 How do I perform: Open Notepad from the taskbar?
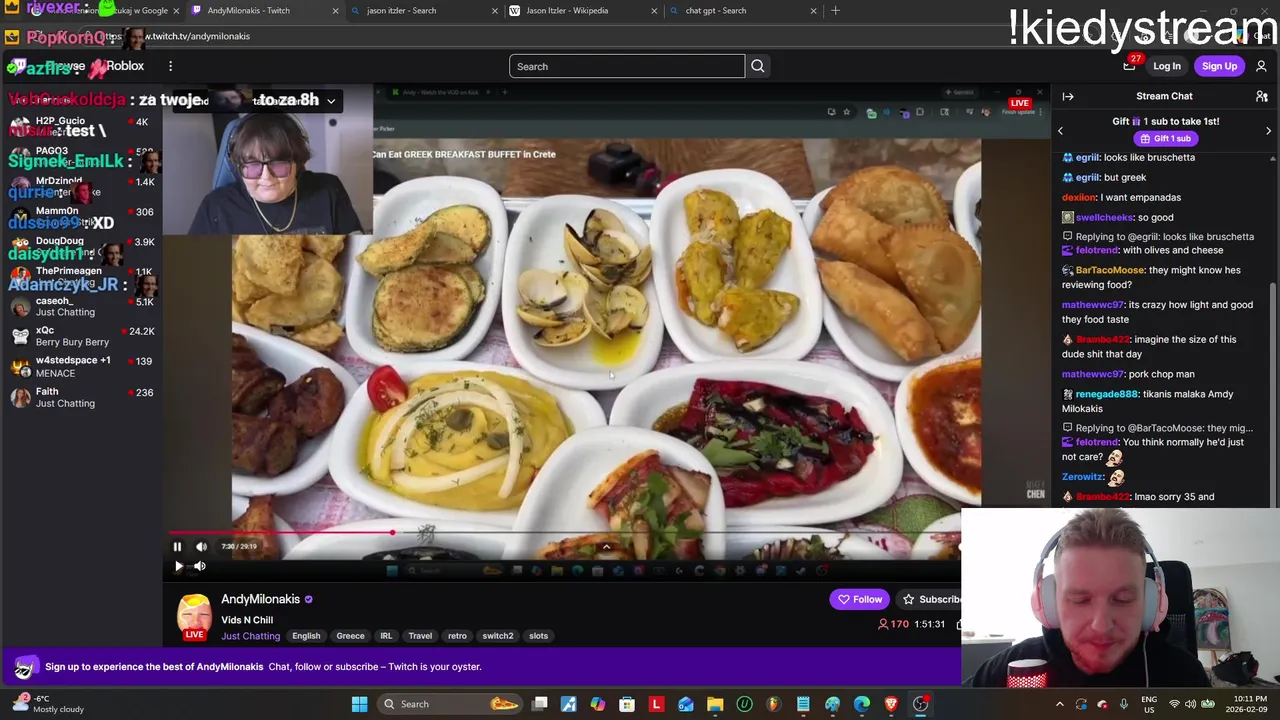[803, 704]
